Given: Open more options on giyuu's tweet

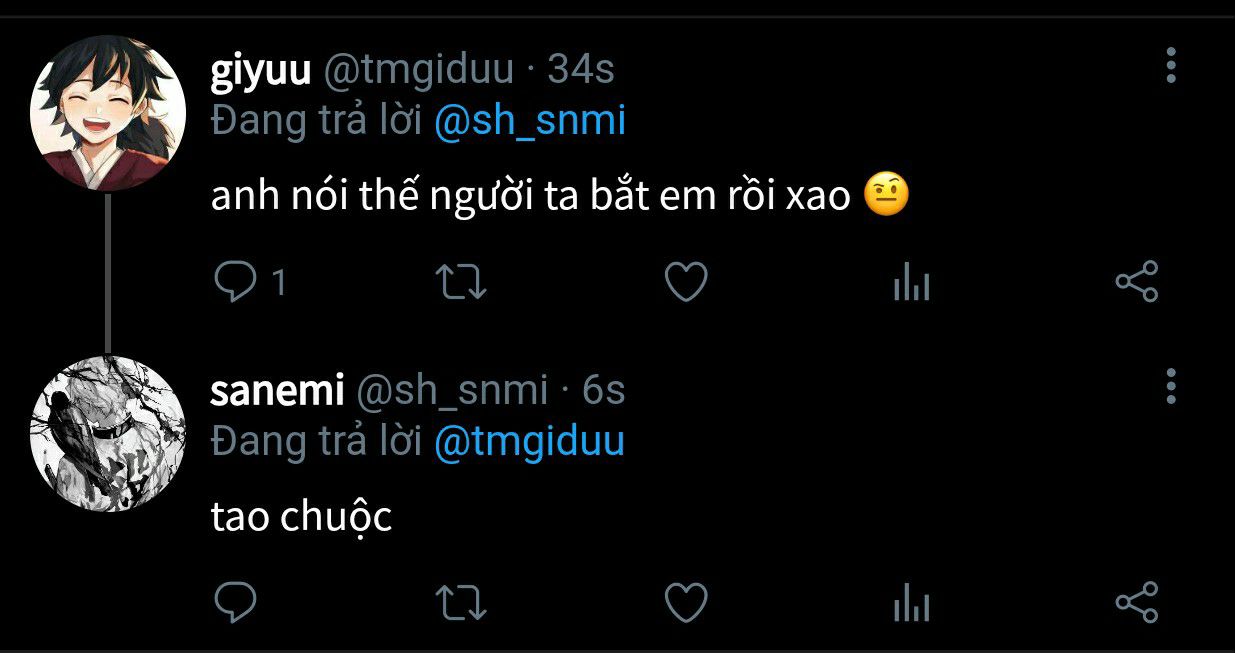Looking at the screenshot, I should 1171,65.
